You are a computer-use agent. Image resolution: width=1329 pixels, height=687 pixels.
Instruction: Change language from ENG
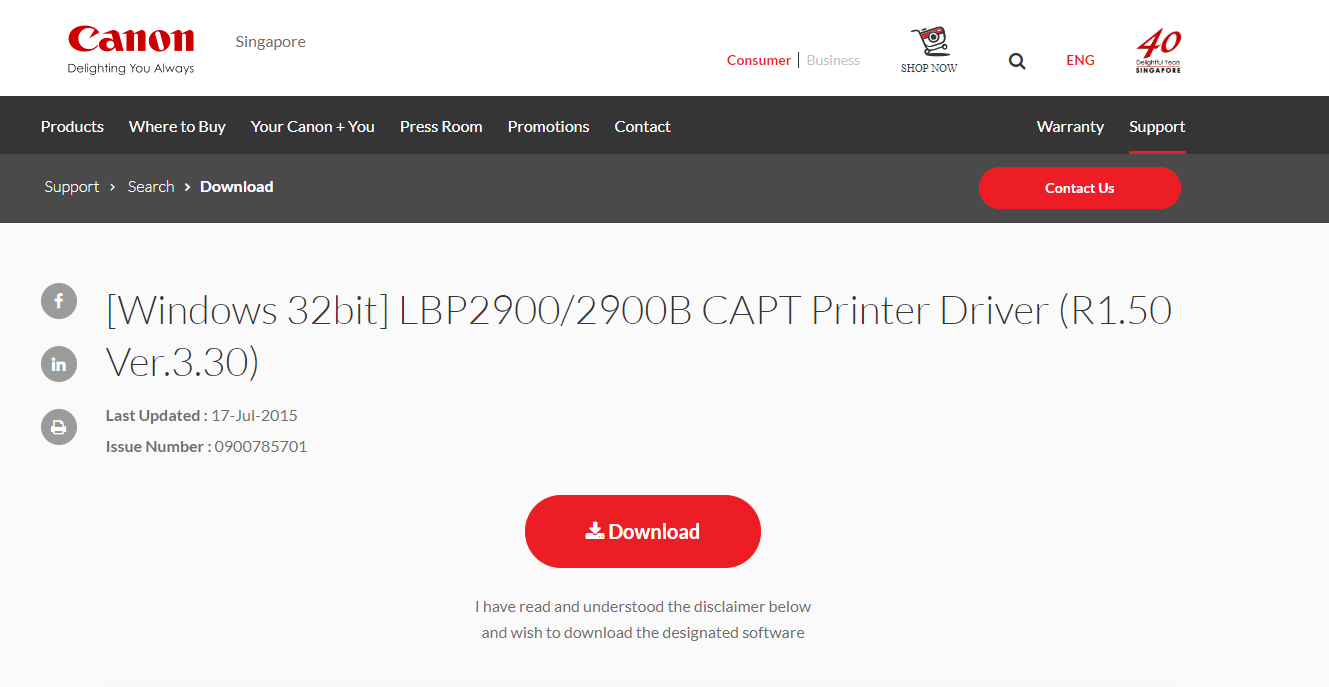[1080, 60]
